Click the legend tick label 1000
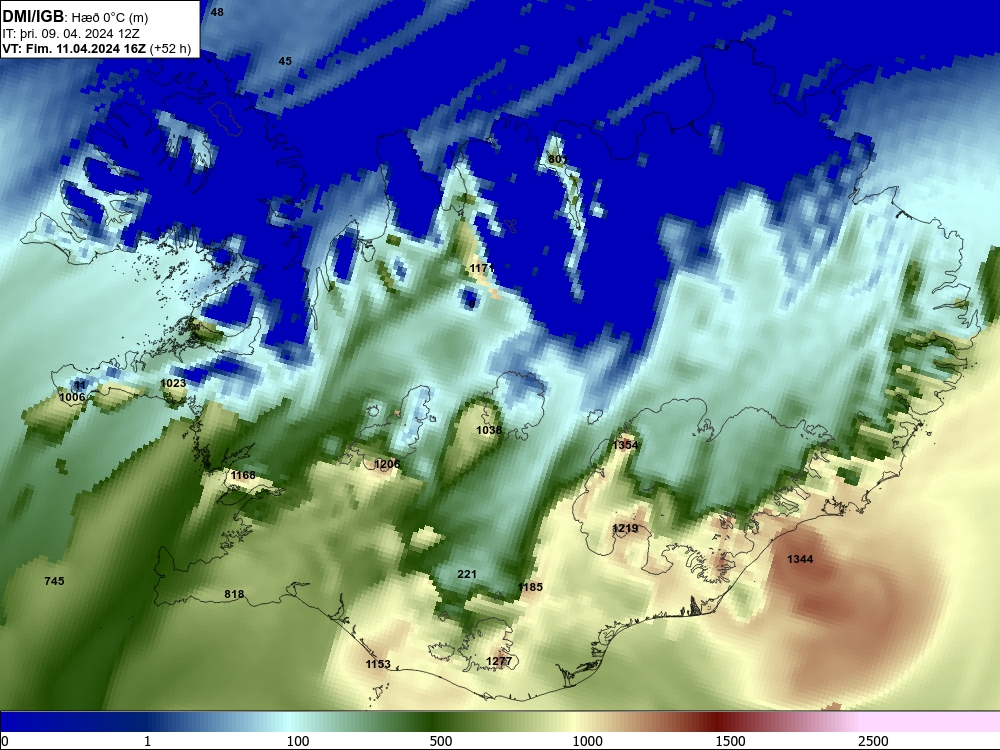Image resolution: width=1000 pixels, height=750 pixels. tap(587, 741)
